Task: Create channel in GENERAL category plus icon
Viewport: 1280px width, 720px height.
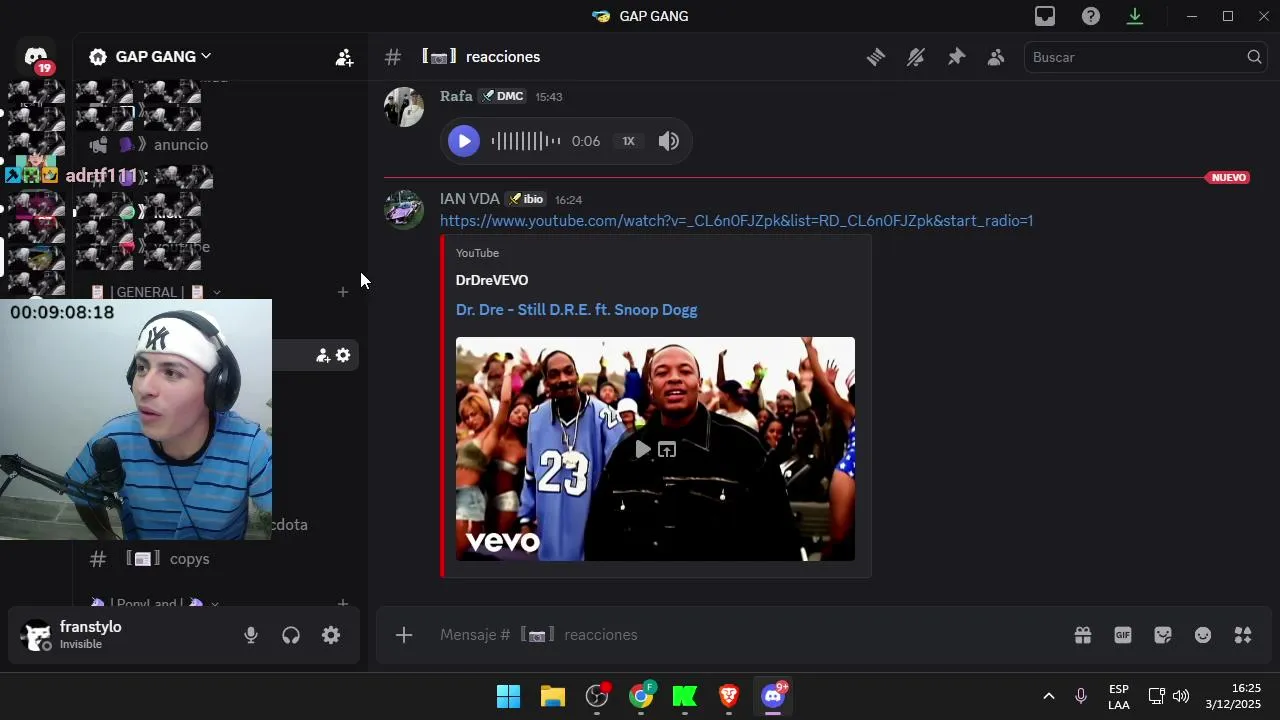Action: click(343, 292)
